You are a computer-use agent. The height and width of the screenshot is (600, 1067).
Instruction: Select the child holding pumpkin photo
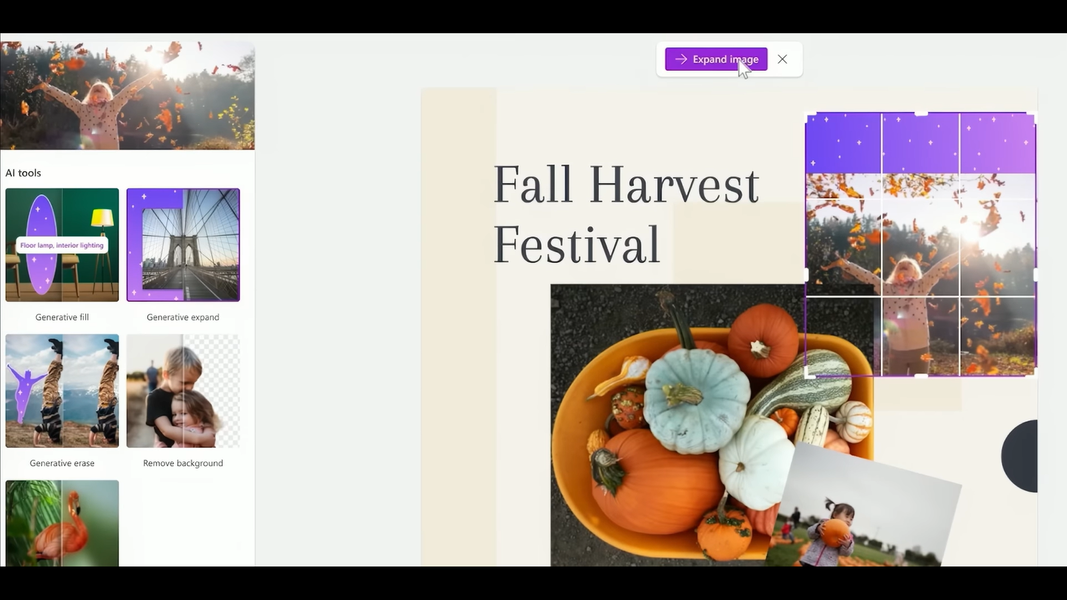(x=864, y=507)
